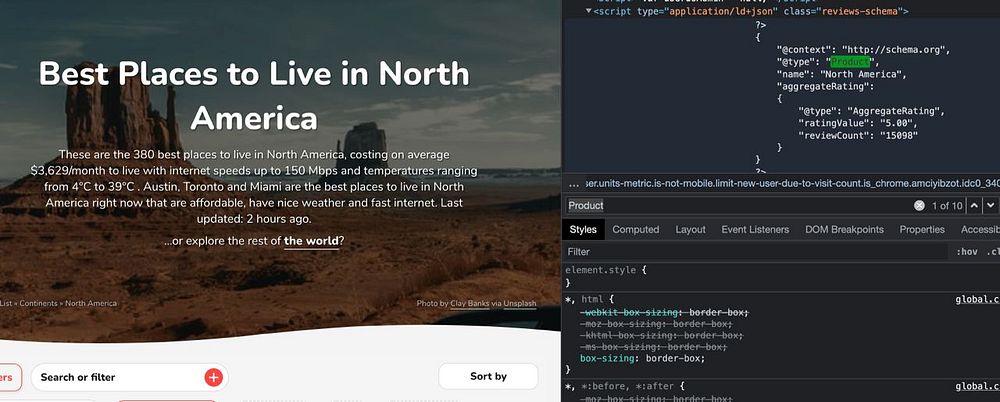The image size is (1000, 402).
Task: Click the '1 of 10' match counter
Action: pyautogui.click(x=947, y=205)
